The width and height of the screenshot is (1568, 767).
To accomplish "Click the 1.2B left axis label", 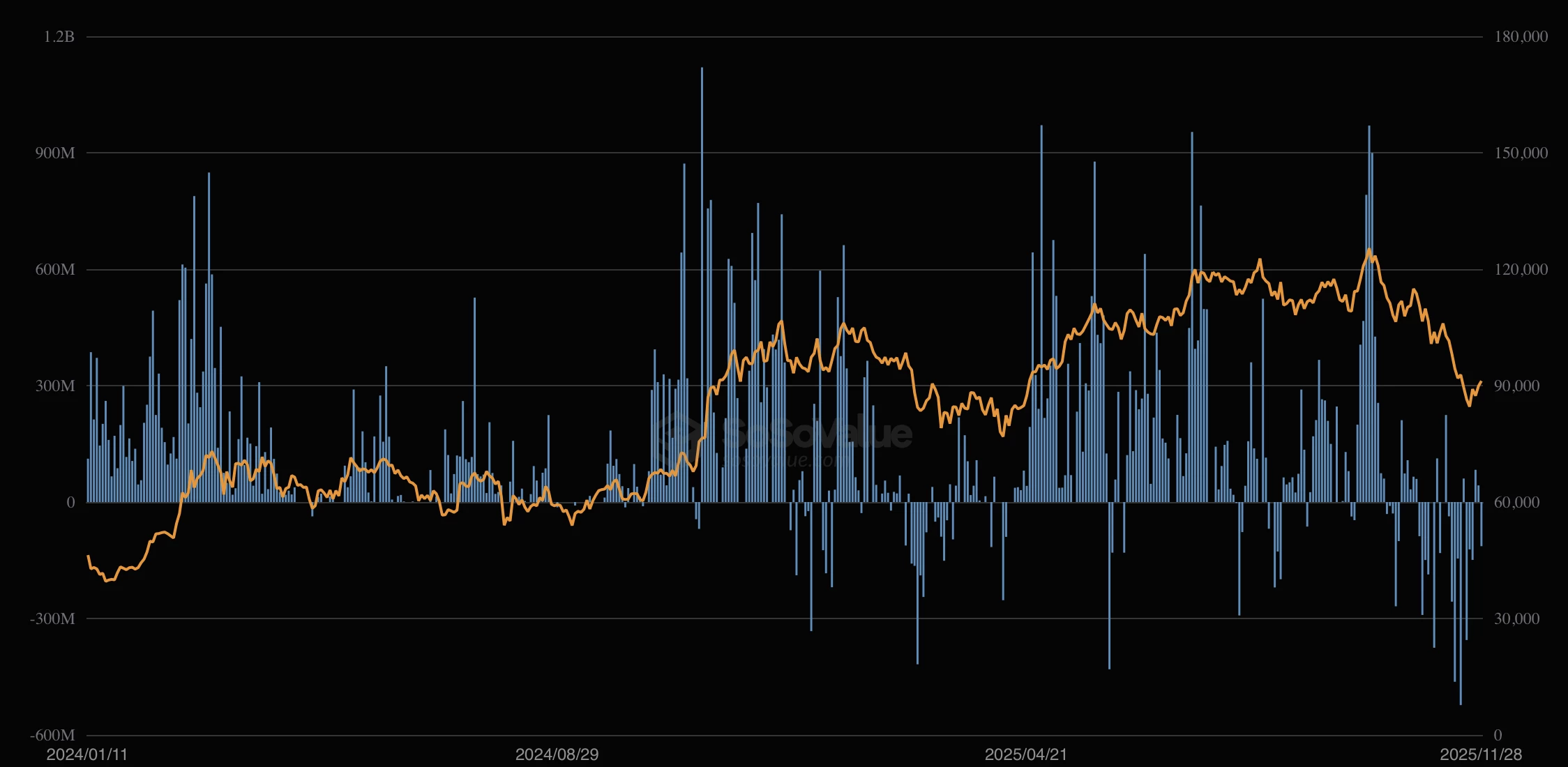I will pos(59,37).
